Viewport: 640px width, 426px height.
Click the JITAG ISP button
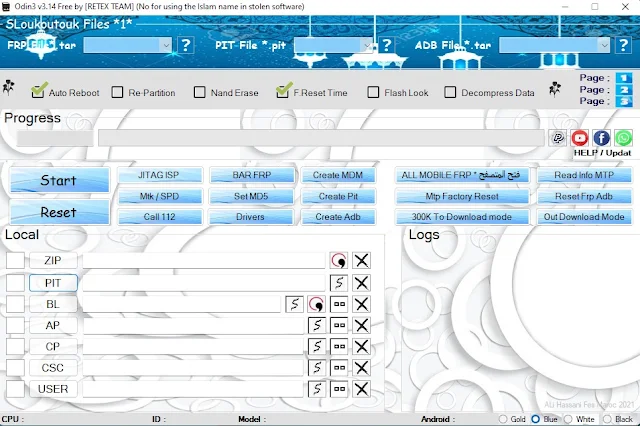coord(160,175)
